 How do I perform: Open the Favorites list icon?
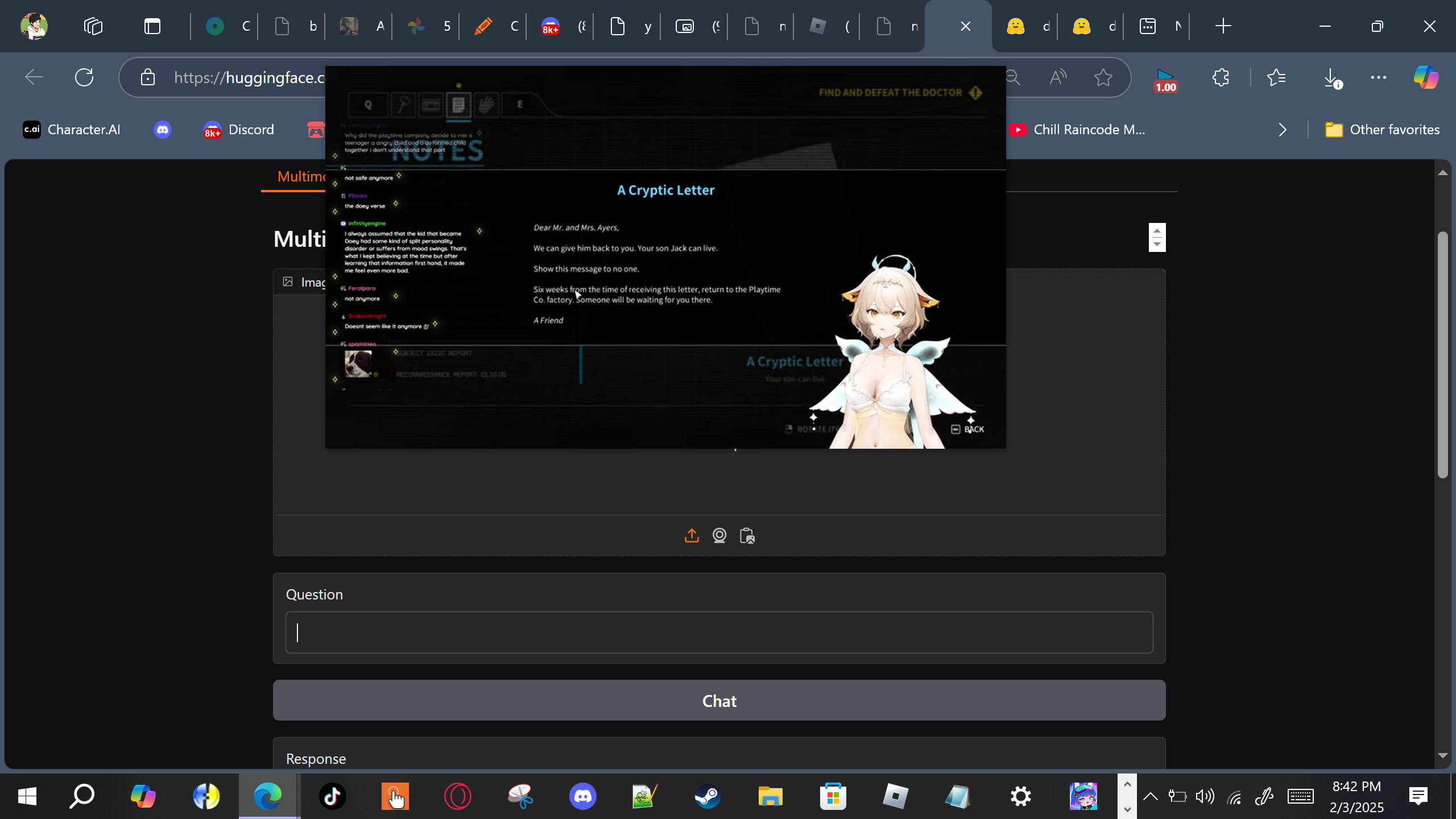1276,77
